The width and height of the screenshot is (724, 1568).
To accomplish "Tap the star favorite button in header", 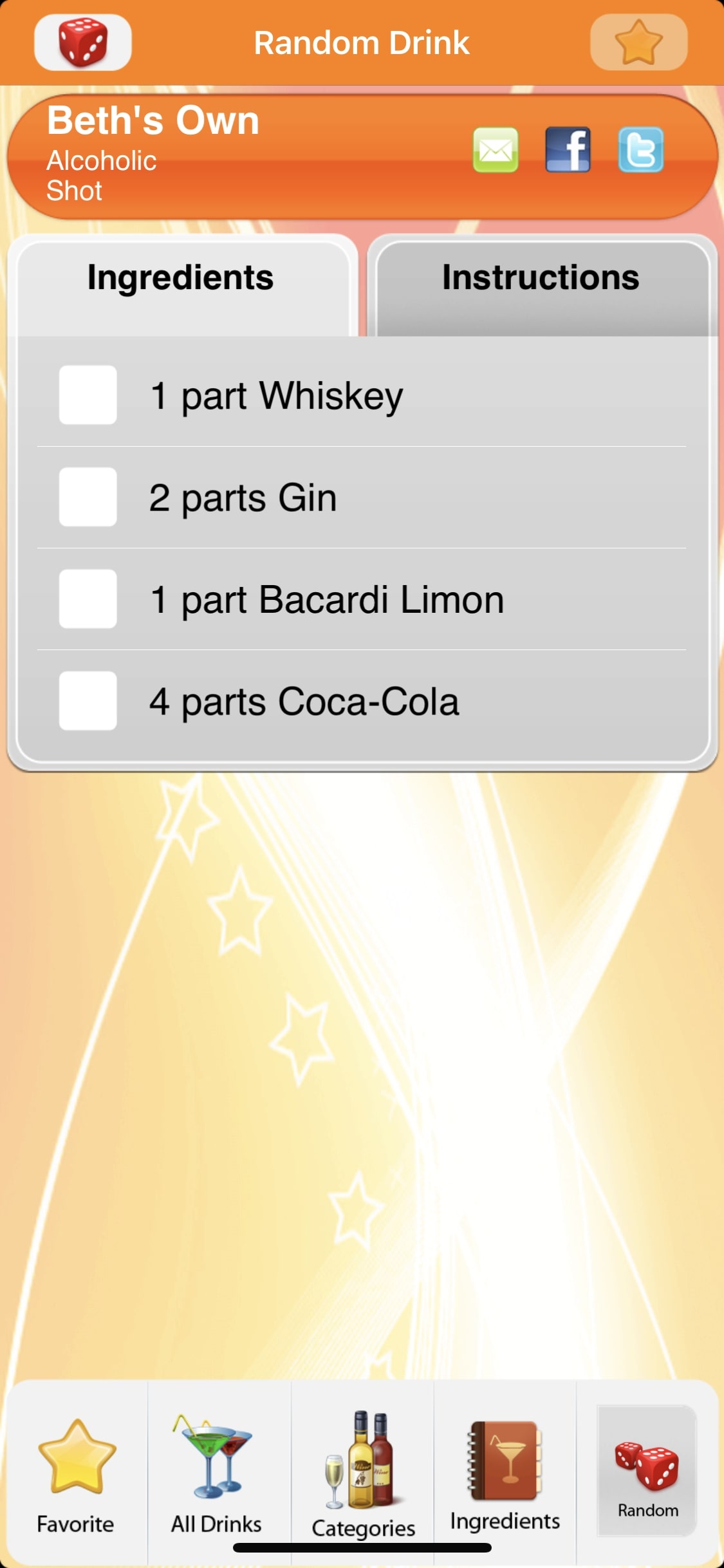I will [638, 42].
